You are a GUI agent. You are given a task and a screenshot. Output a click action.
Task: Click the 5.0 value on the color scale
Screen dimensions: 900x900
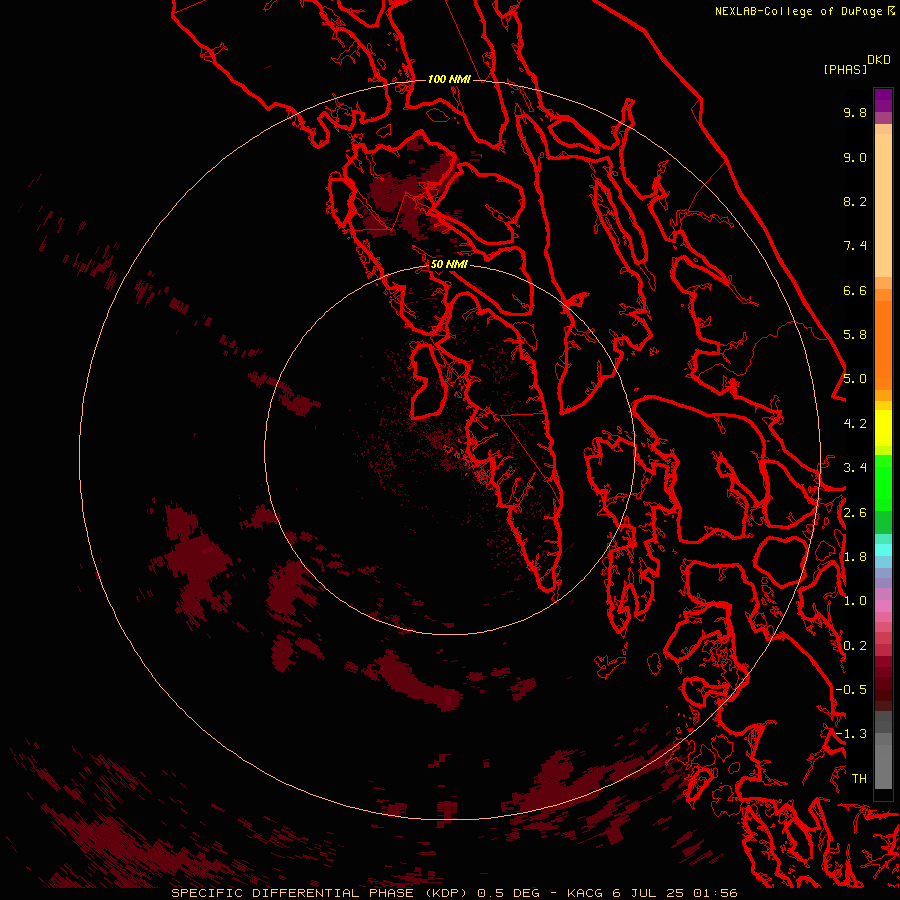coord(855,379)
